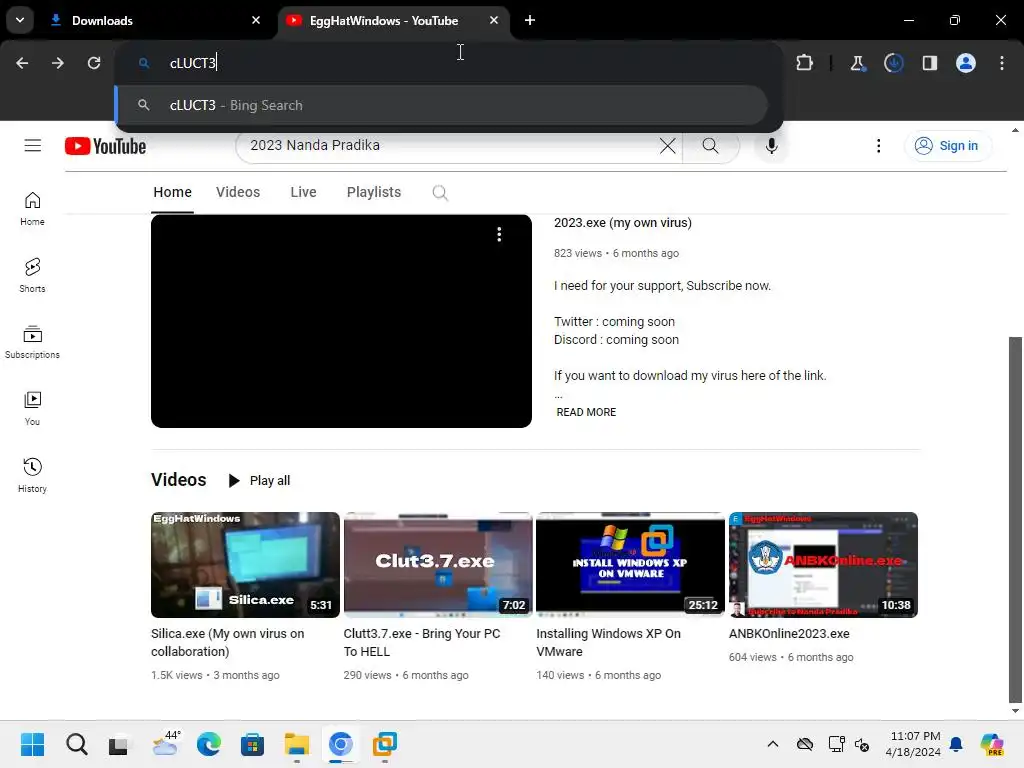Open YouTube settings three-dot menu
Viewport: 1024px width, 768px height.
[878, 146]
